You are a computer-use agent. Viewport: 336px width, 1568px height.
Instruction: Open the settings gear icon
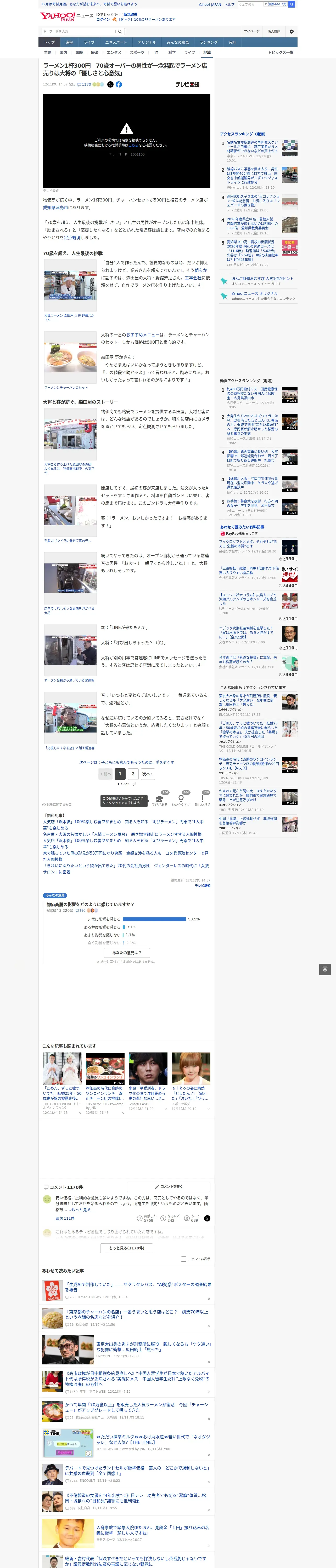pyautogui.click(x=292, y=32)
